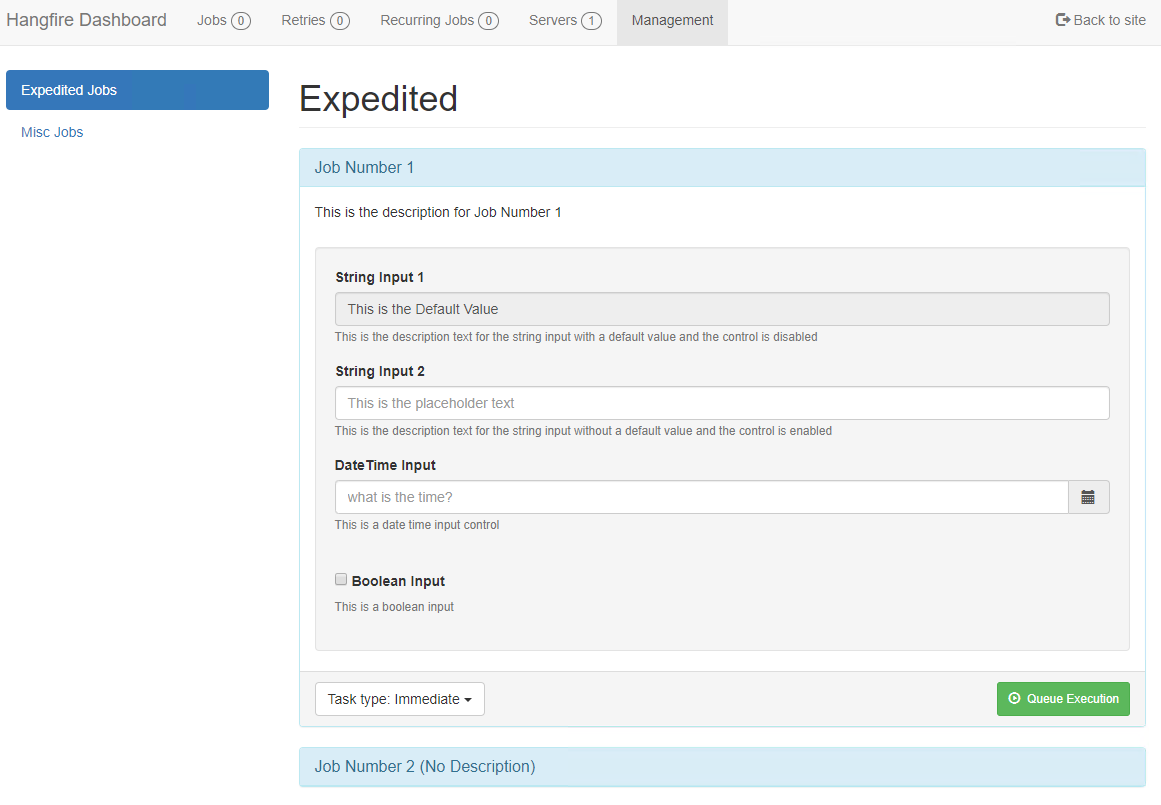Select Expedited Jobs in the sidebar

click(138, 90)
